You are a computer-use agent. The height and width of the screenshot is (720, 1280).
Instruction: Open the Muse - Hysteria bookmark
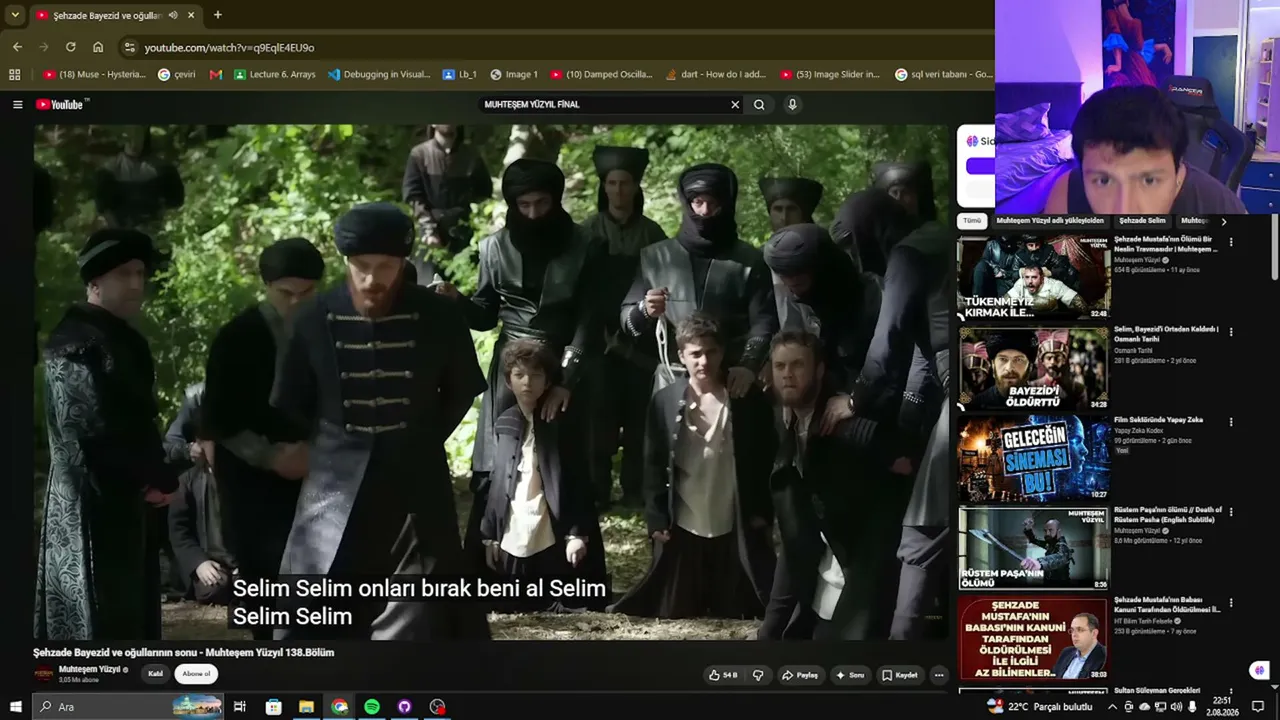click(95, 74)
